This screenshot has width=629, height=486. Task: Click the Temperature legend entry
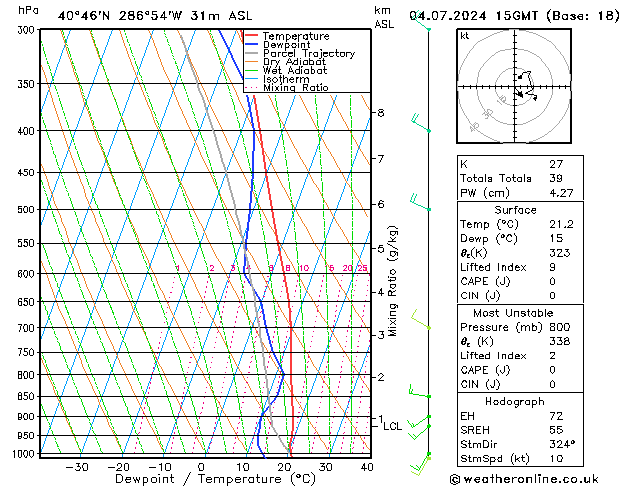[x=296, y=36]
